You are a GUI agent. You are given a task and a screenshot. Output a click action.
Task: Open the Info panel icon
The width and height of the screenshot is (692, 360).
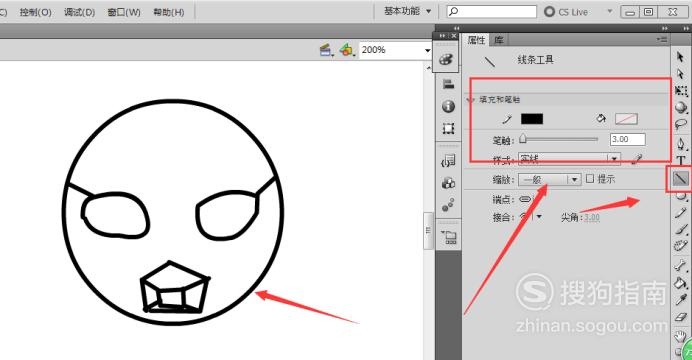[448, 106]
